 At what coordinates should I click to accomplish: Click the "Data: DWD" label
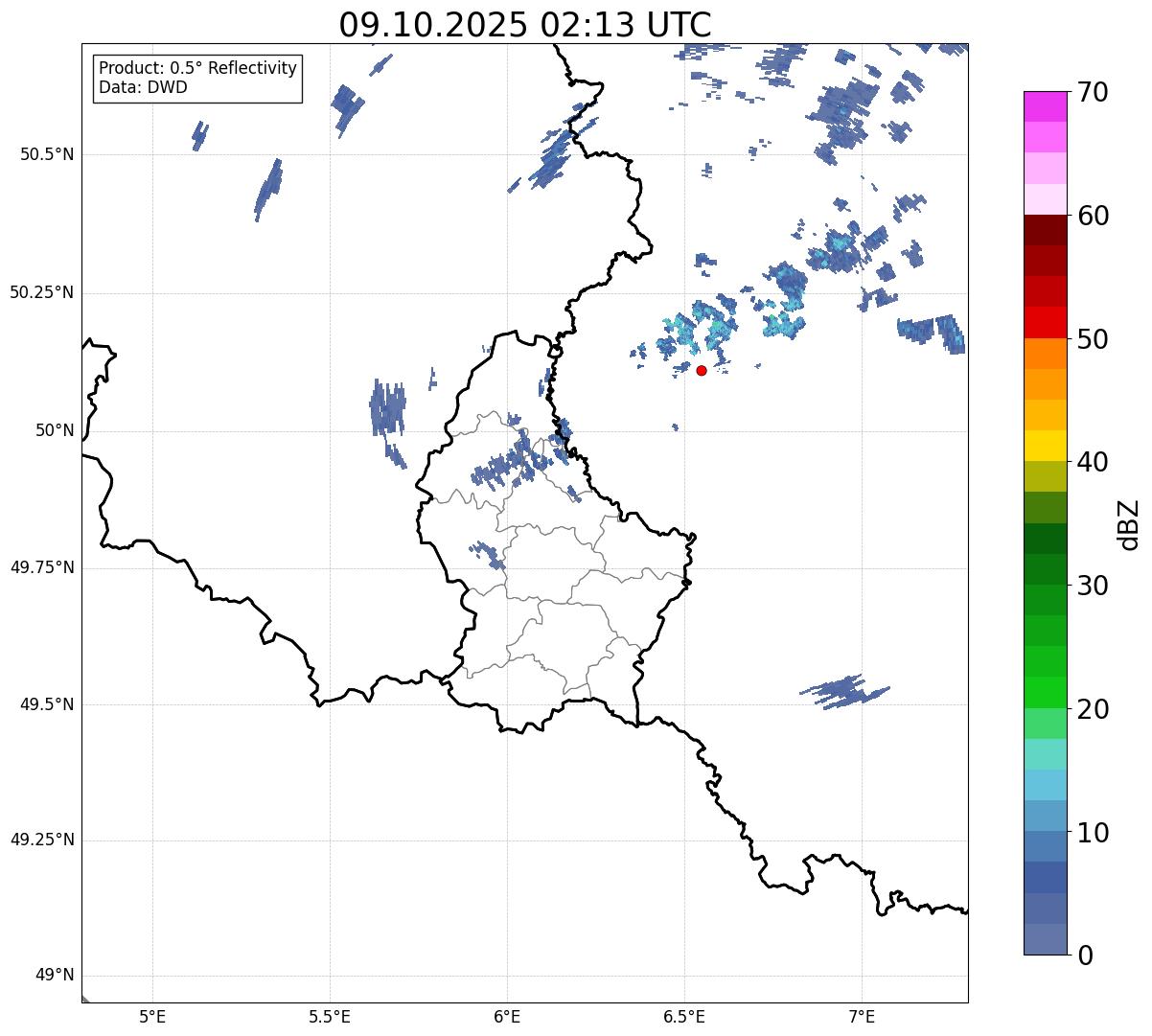[x=143, y=88]
